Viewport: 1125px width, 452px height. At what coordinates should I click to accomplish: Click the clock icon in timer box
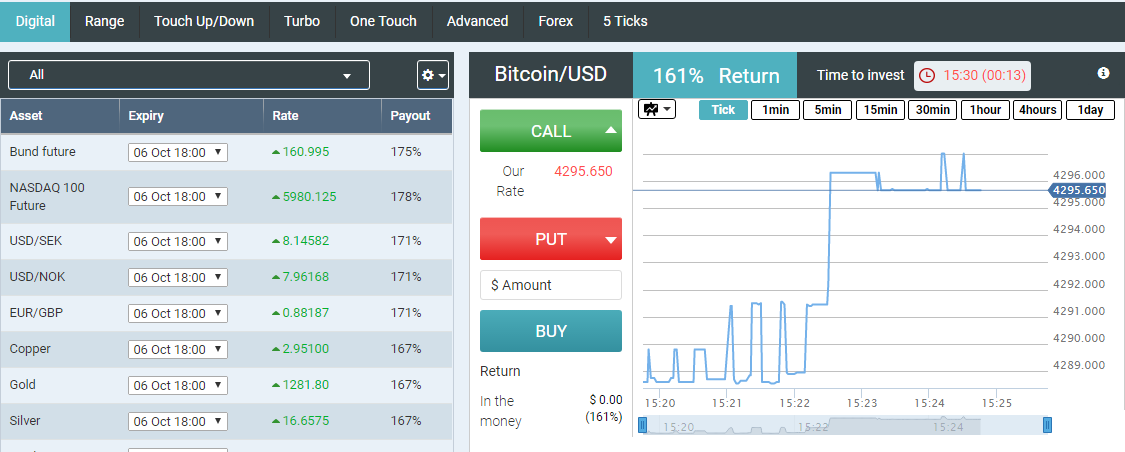pyautogui.click(x=927, y=75)
